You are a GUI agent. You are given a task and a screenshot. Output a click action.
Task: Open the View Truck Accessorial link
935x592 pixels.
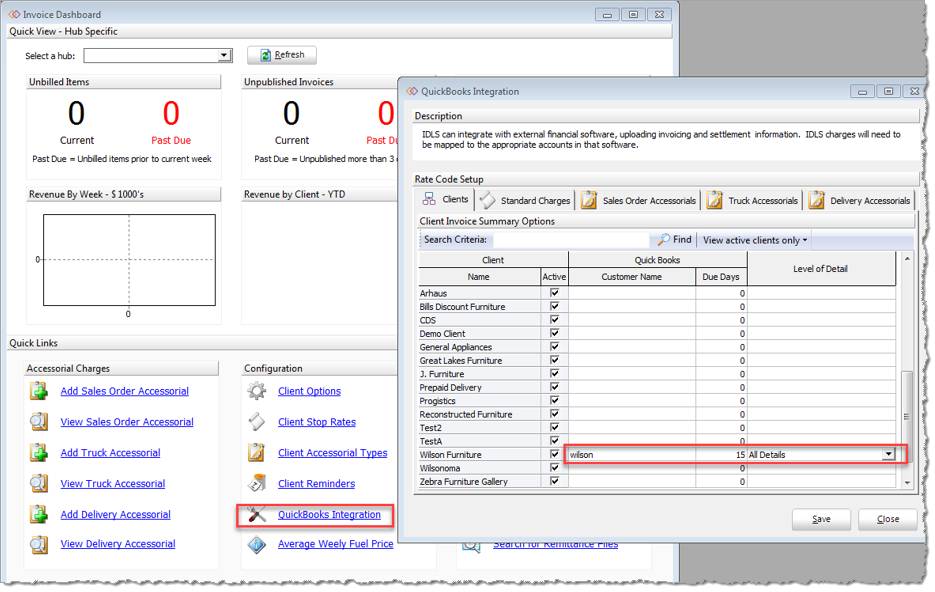point(113,483)
